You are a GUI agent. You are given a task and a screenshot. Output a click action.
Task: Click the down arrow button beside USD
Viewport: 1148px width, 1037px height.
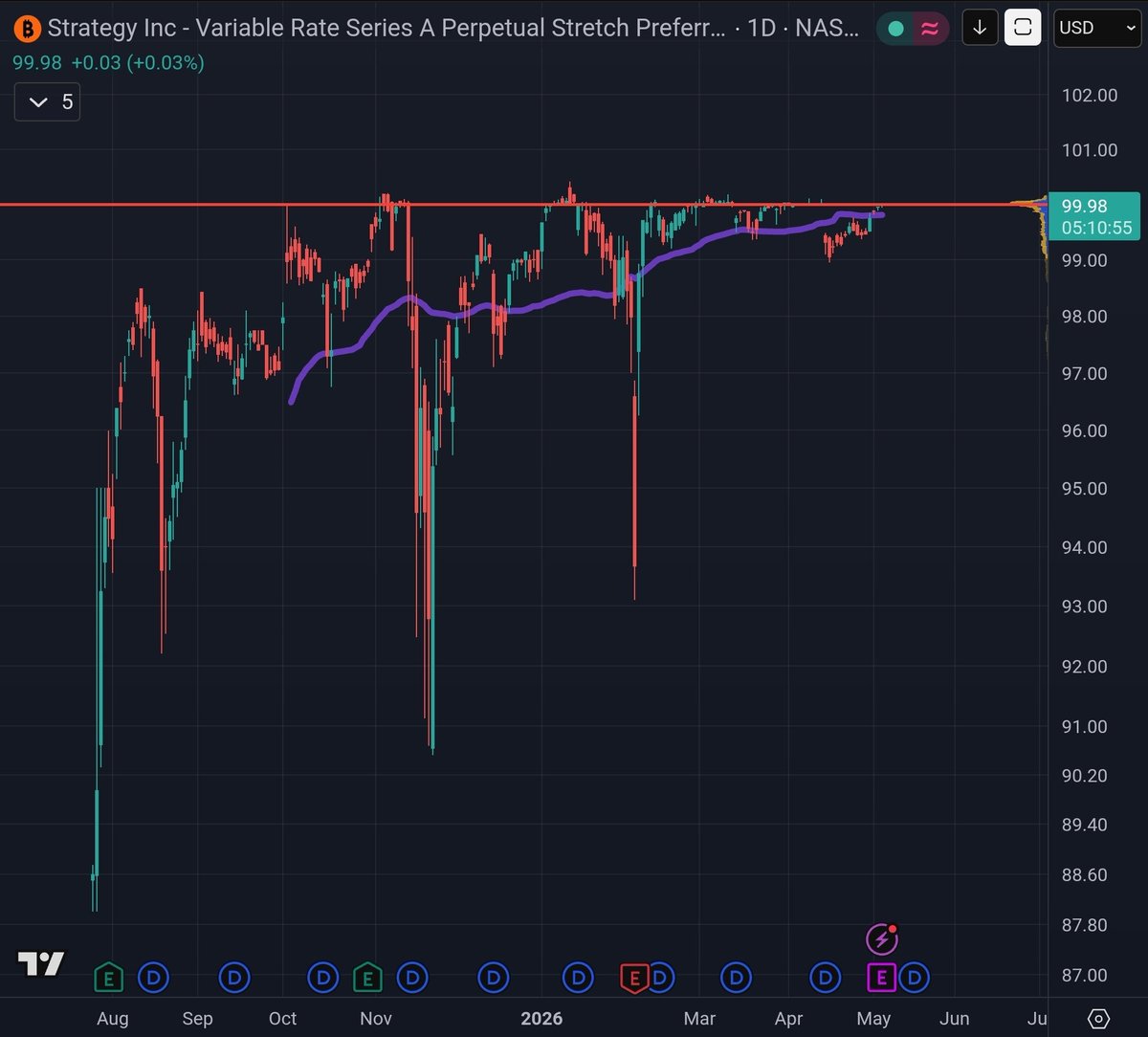click(x=980, y=28)
